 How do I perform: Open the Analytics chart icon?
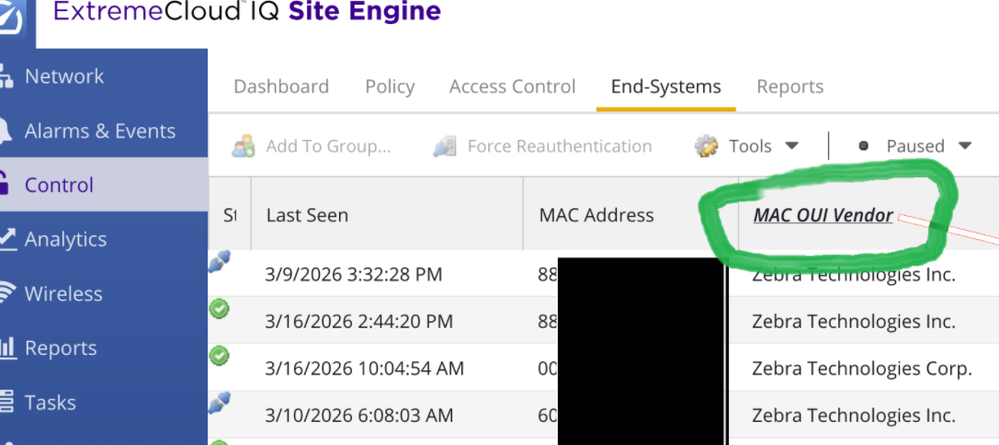coord(7,239)
